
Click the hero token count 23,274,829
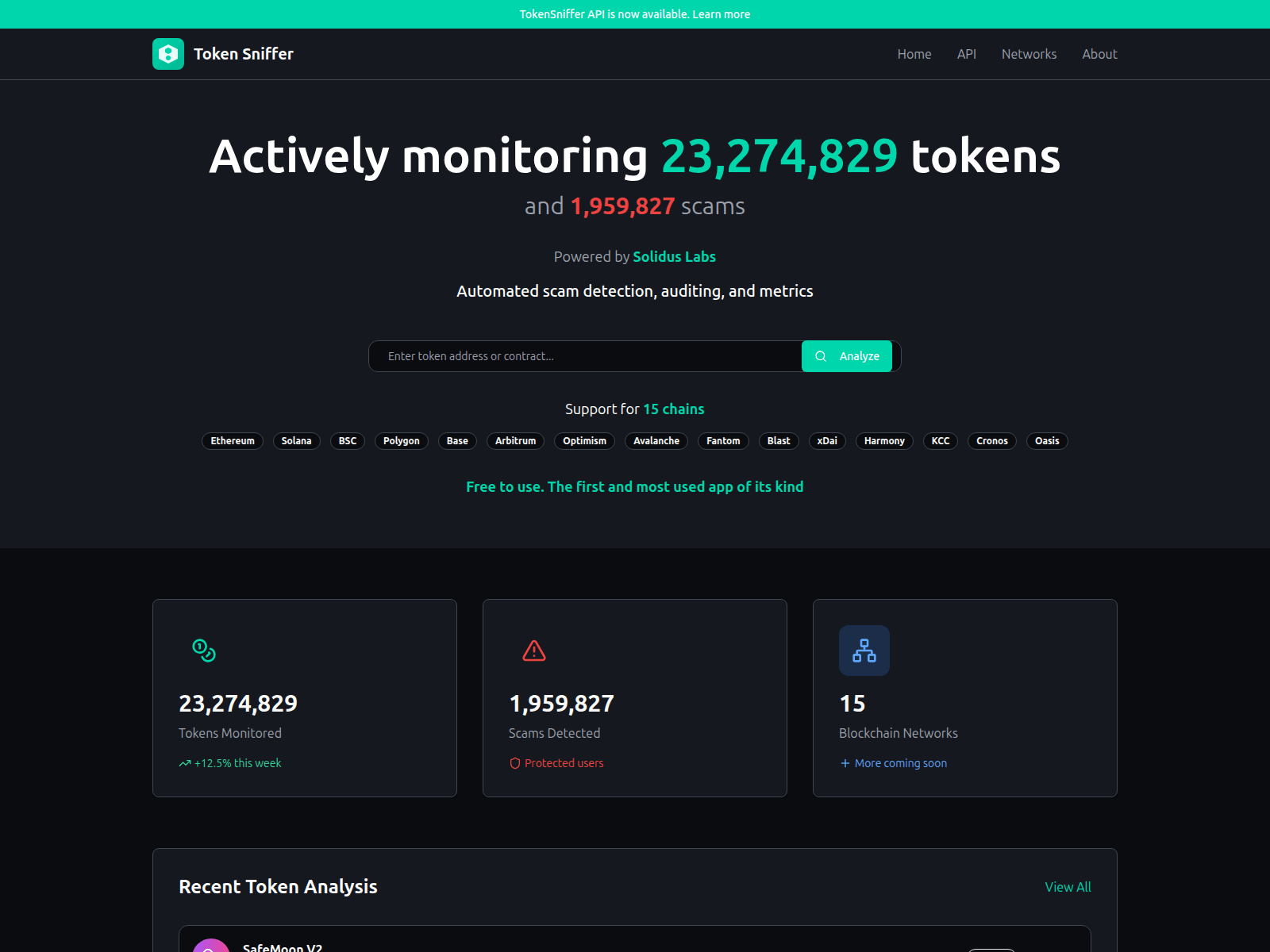pyautogui.click(x=779, y=156)
